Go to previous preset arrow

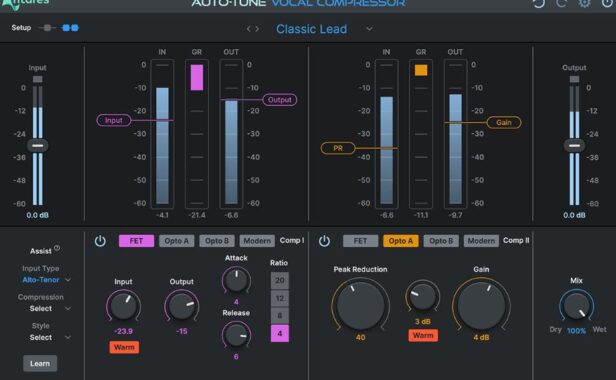(248, 29)
